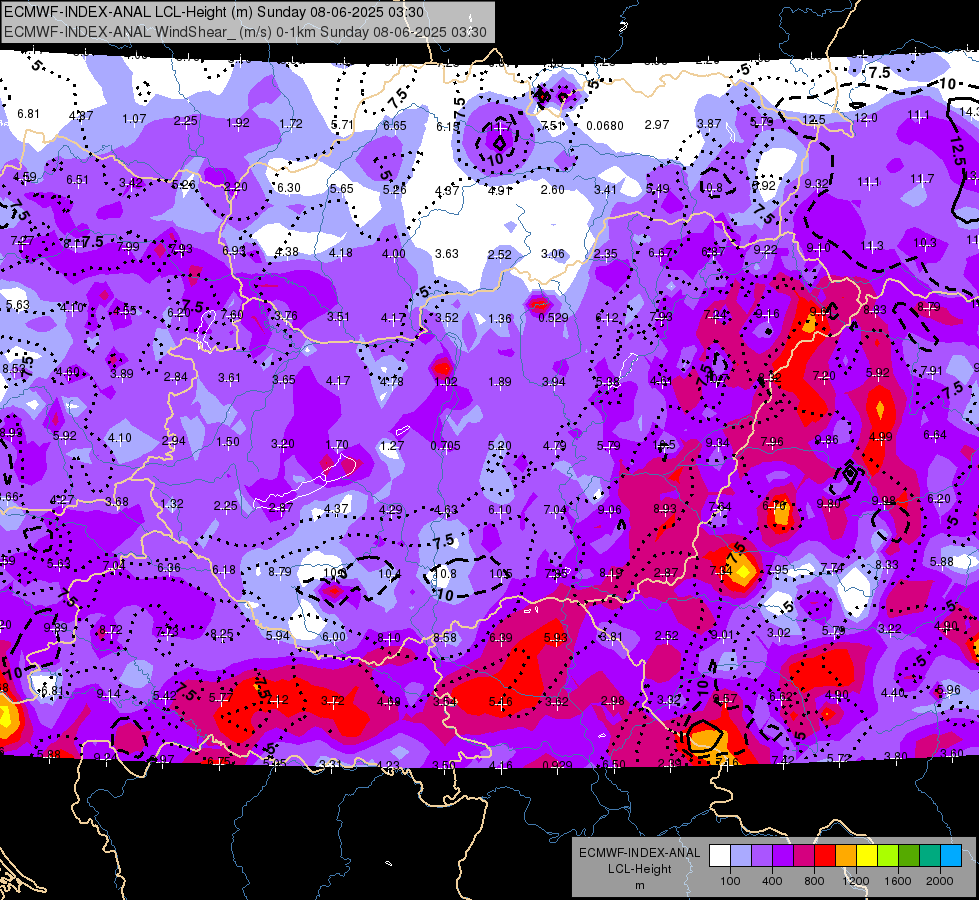The height and width of the screenshot is (900, 979).
Task: Click the legend tick label 1600
Action: [x=898, y=881]
